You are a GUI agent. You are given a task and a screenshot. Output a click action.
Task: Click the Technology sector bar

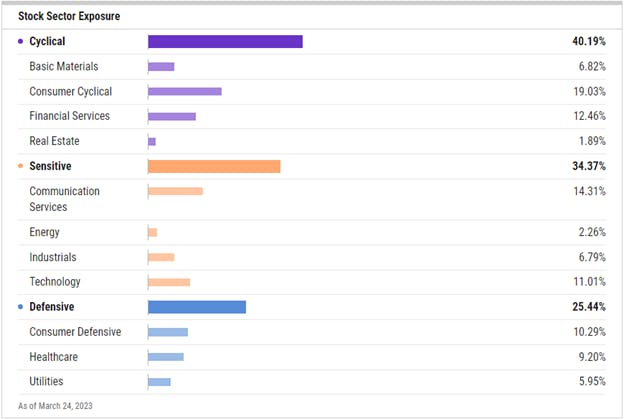[x=169, y=282]
